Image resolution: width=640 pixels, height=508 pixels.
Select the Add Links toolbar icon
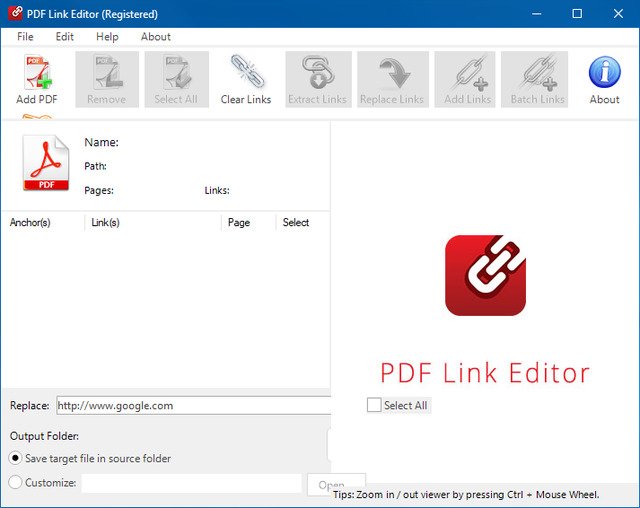[x=466, y=73]
